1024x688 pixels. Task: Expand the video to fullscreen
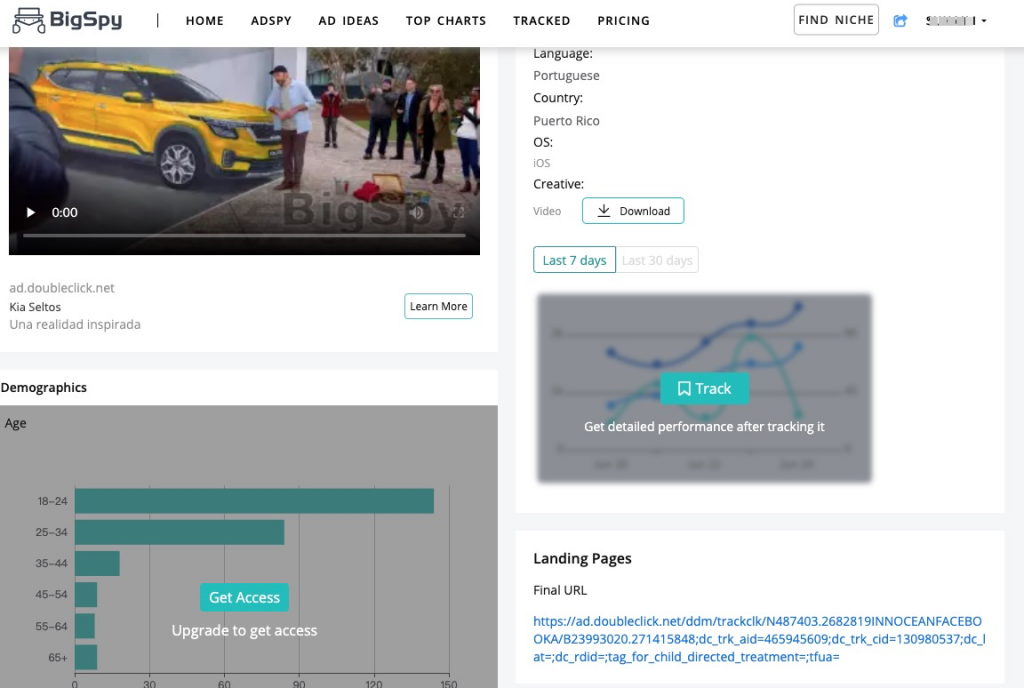(x=458, y=212)
